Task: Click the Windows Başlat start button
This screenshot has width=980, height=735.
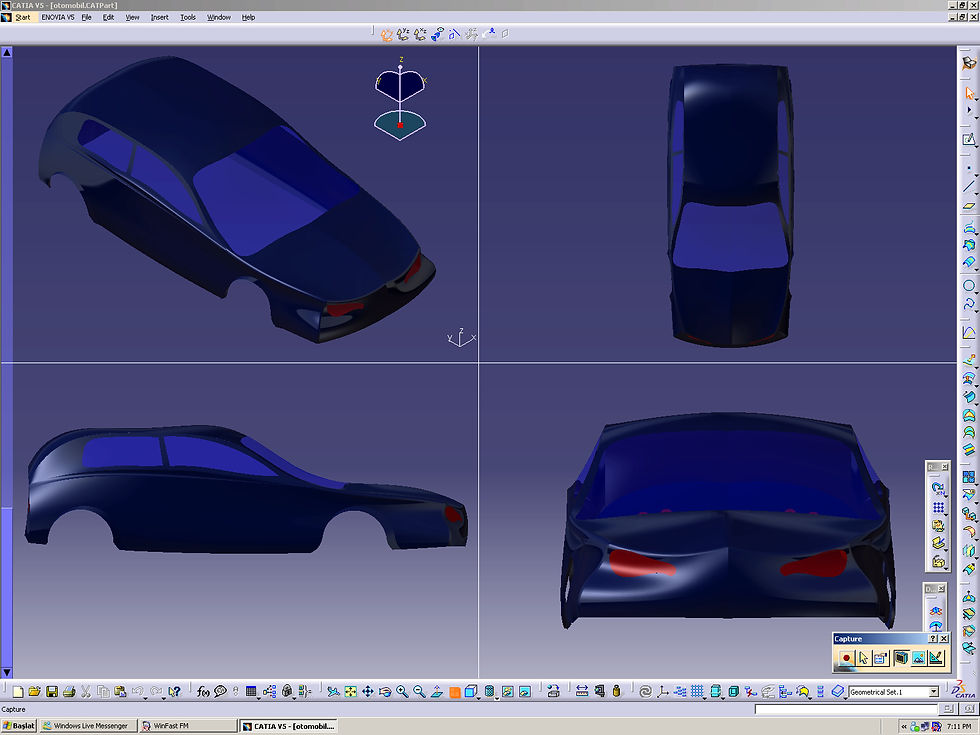Action: (19, 726)
